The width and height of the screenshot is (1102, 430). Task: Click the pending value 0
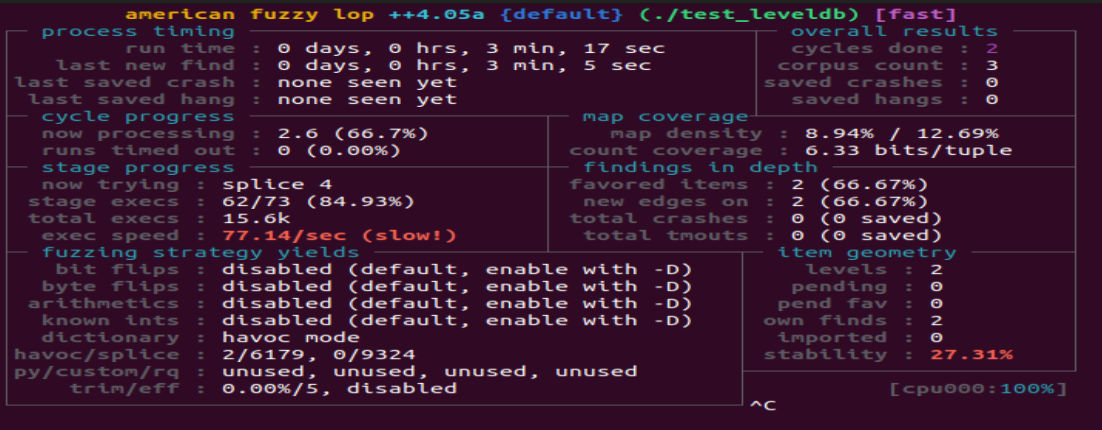936,286
